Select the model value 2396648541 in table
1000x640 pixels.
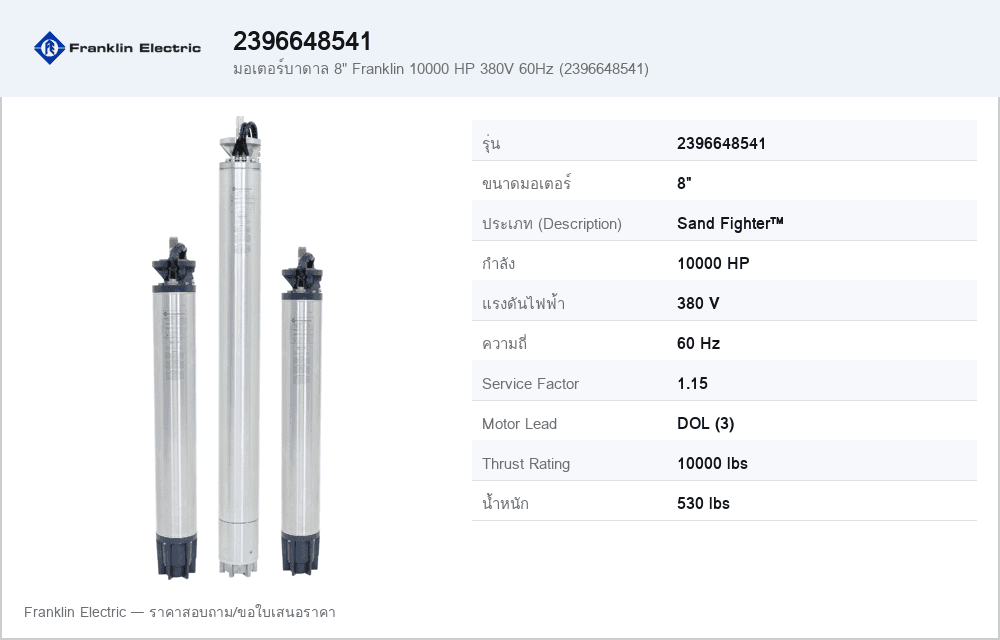pos(721,143)
